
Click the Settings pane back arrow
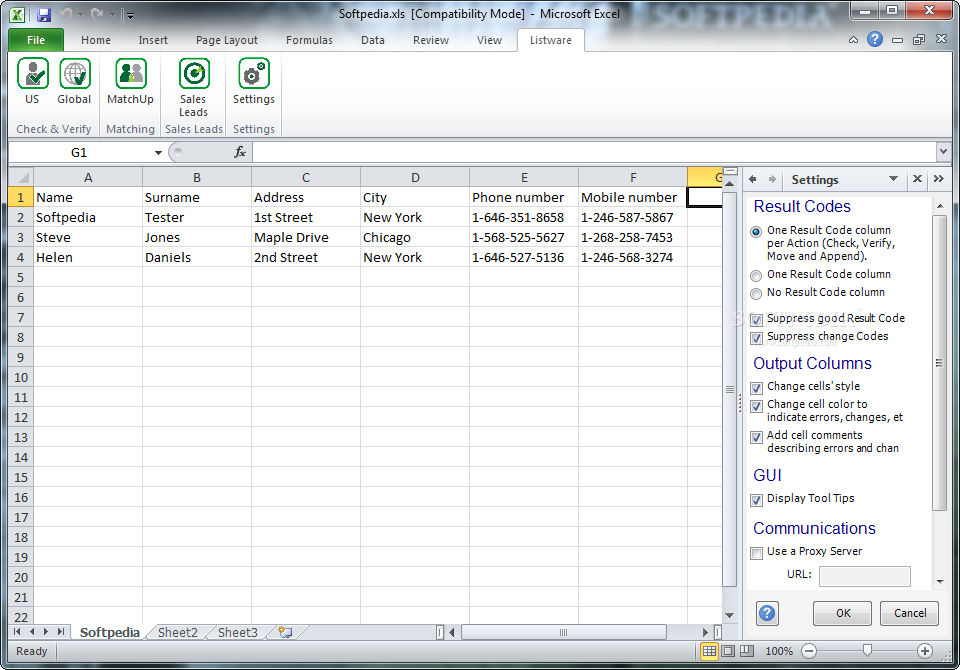pos(753,179)
